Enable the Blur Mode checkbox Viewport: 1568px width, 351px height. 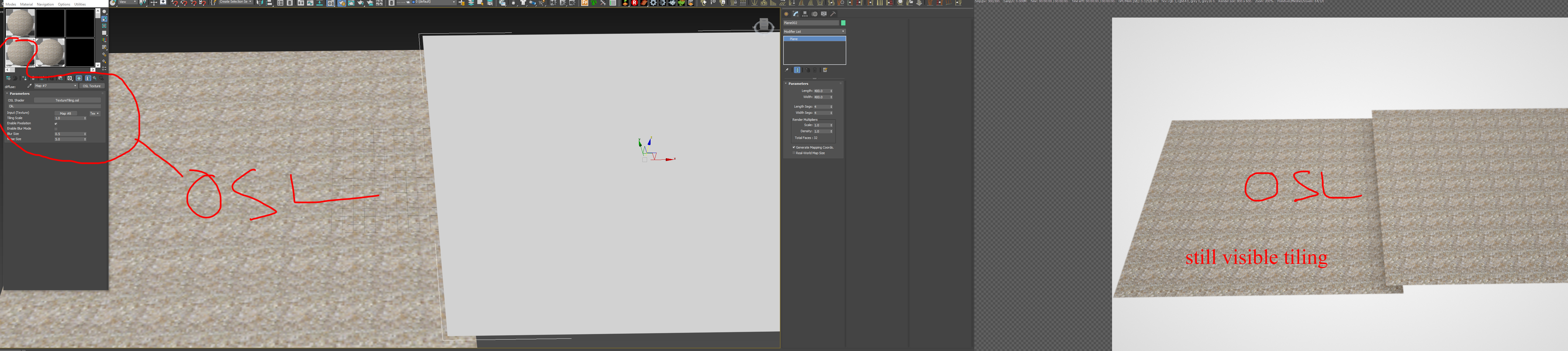56,129
